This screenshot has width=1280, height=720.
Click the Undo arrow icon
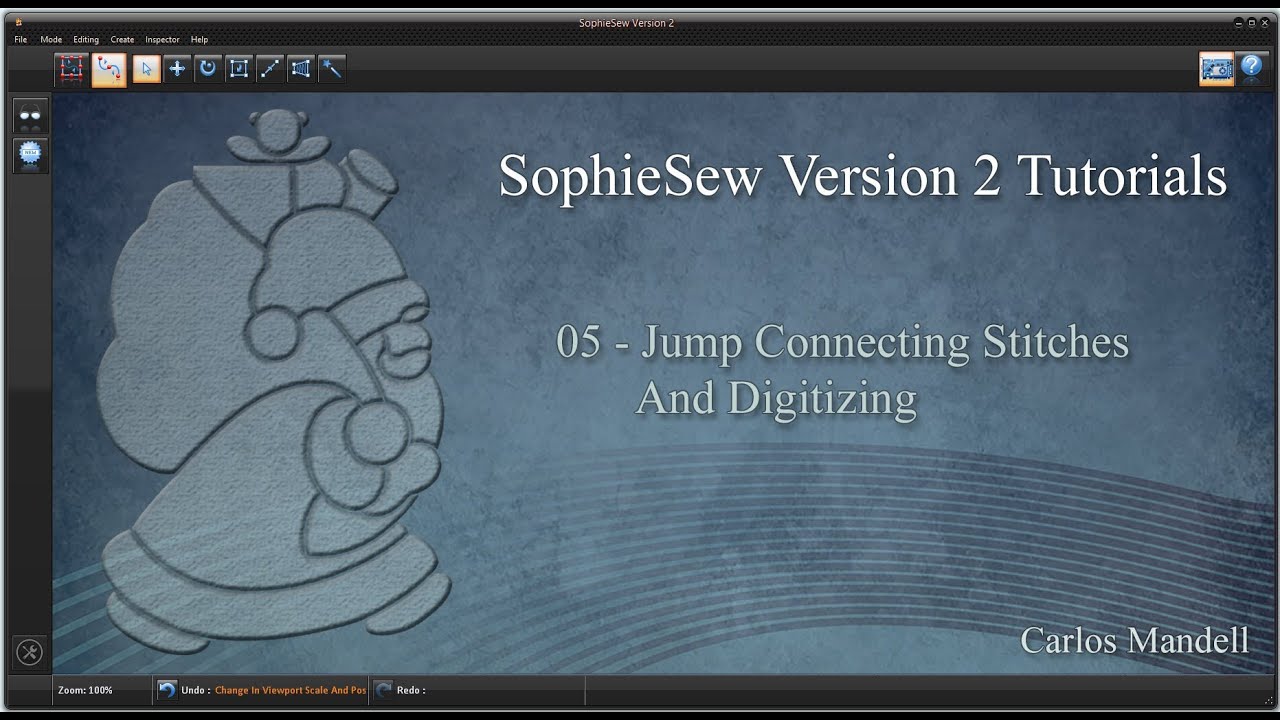tap(167, 690)
